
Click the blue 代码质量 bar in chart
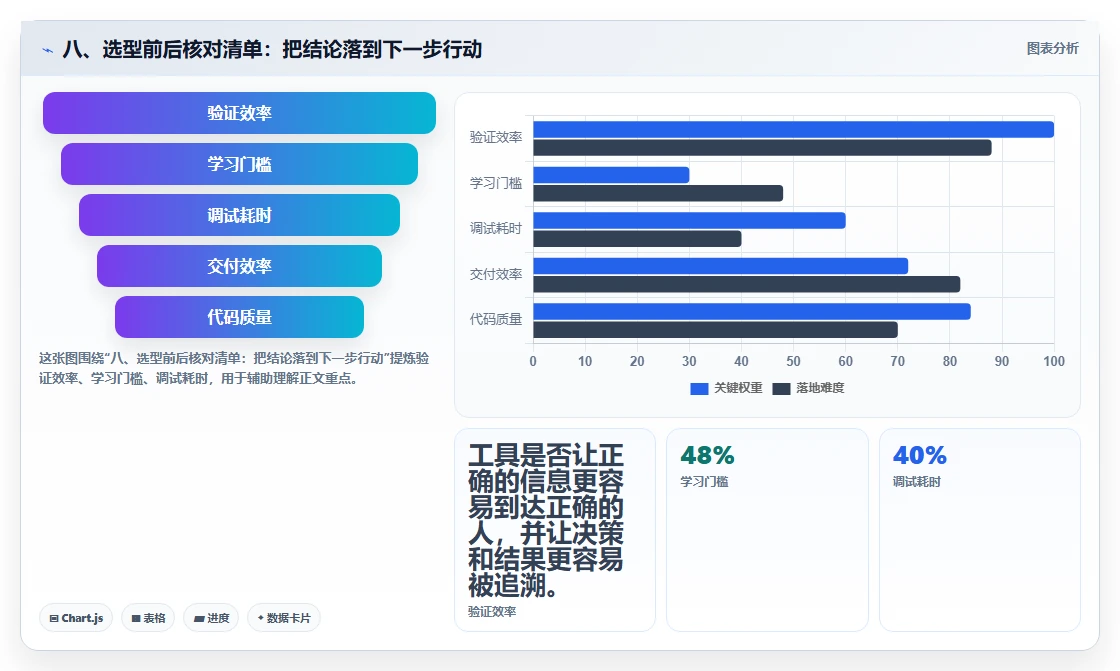[x=752, y=312]
